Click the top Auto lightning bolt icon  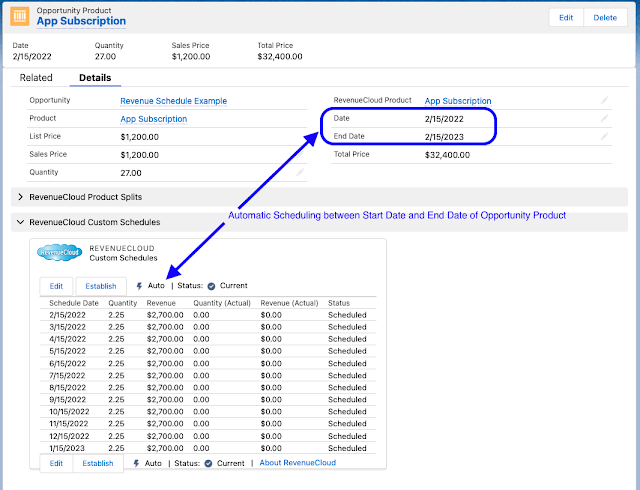pos(139,286)
